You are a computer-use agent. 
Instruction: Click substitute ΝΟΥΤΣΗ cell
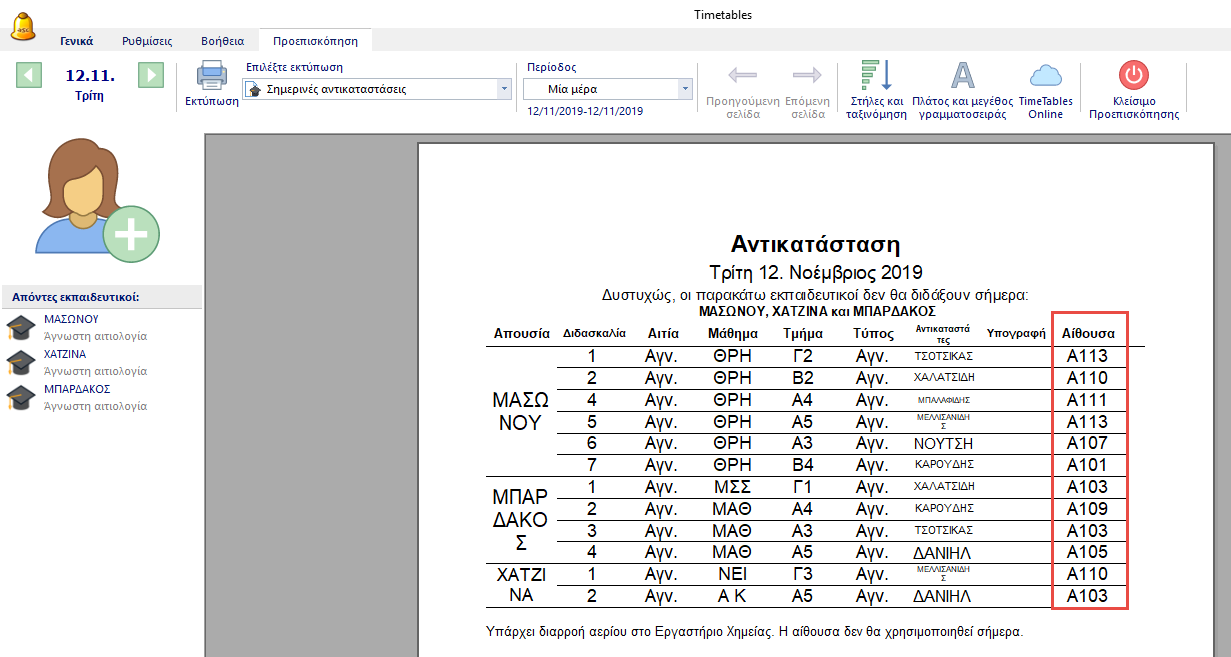click(x=943, y=443)
